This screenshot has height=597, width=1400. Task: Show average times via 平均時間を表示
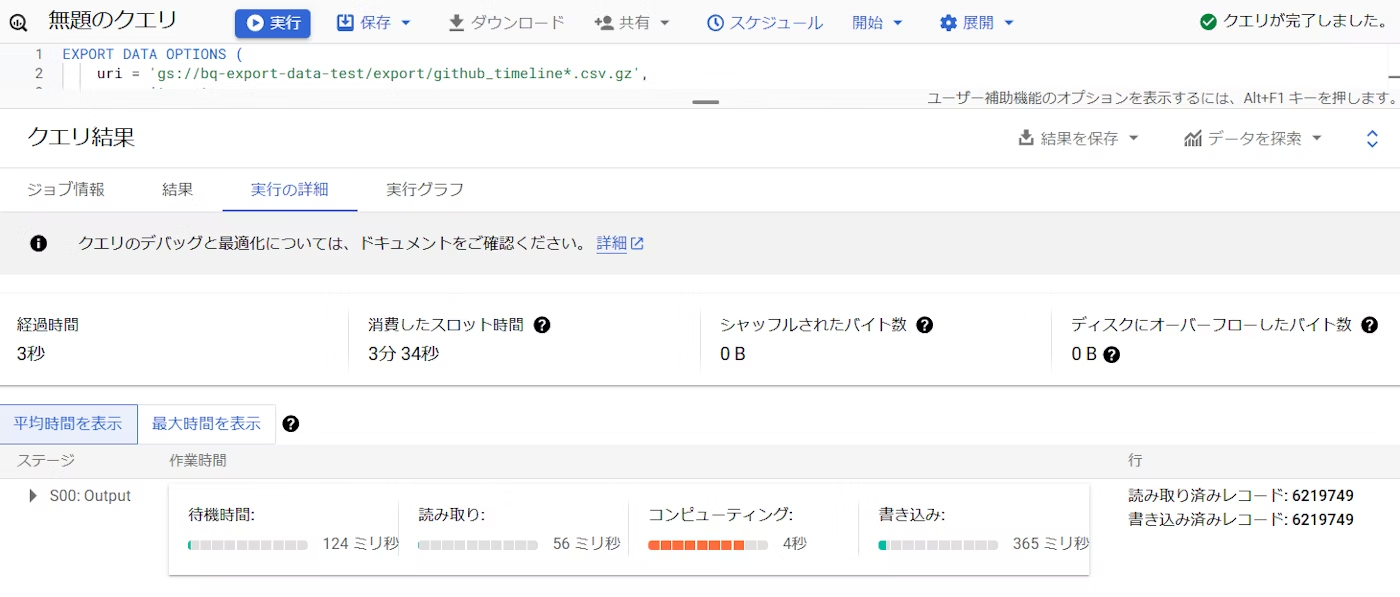coord(68,423)
